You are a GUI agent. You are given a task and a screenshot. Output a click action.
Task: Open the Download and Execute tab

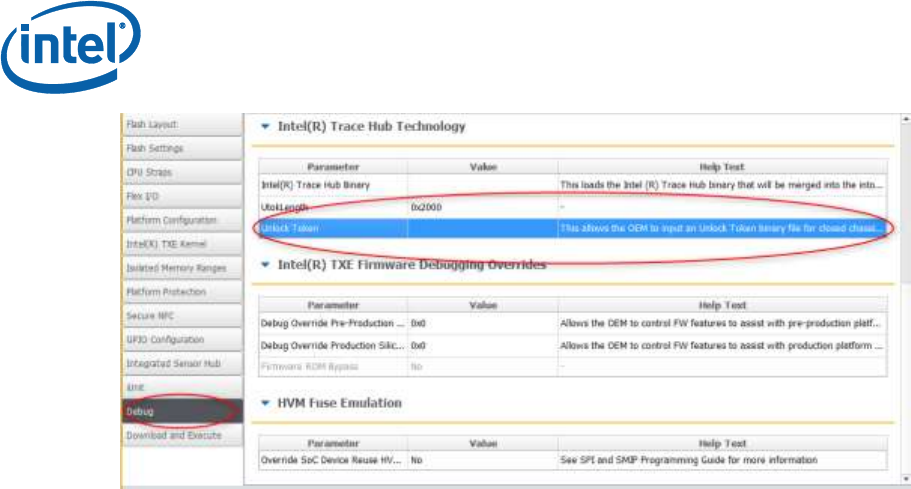click(182, 435)
